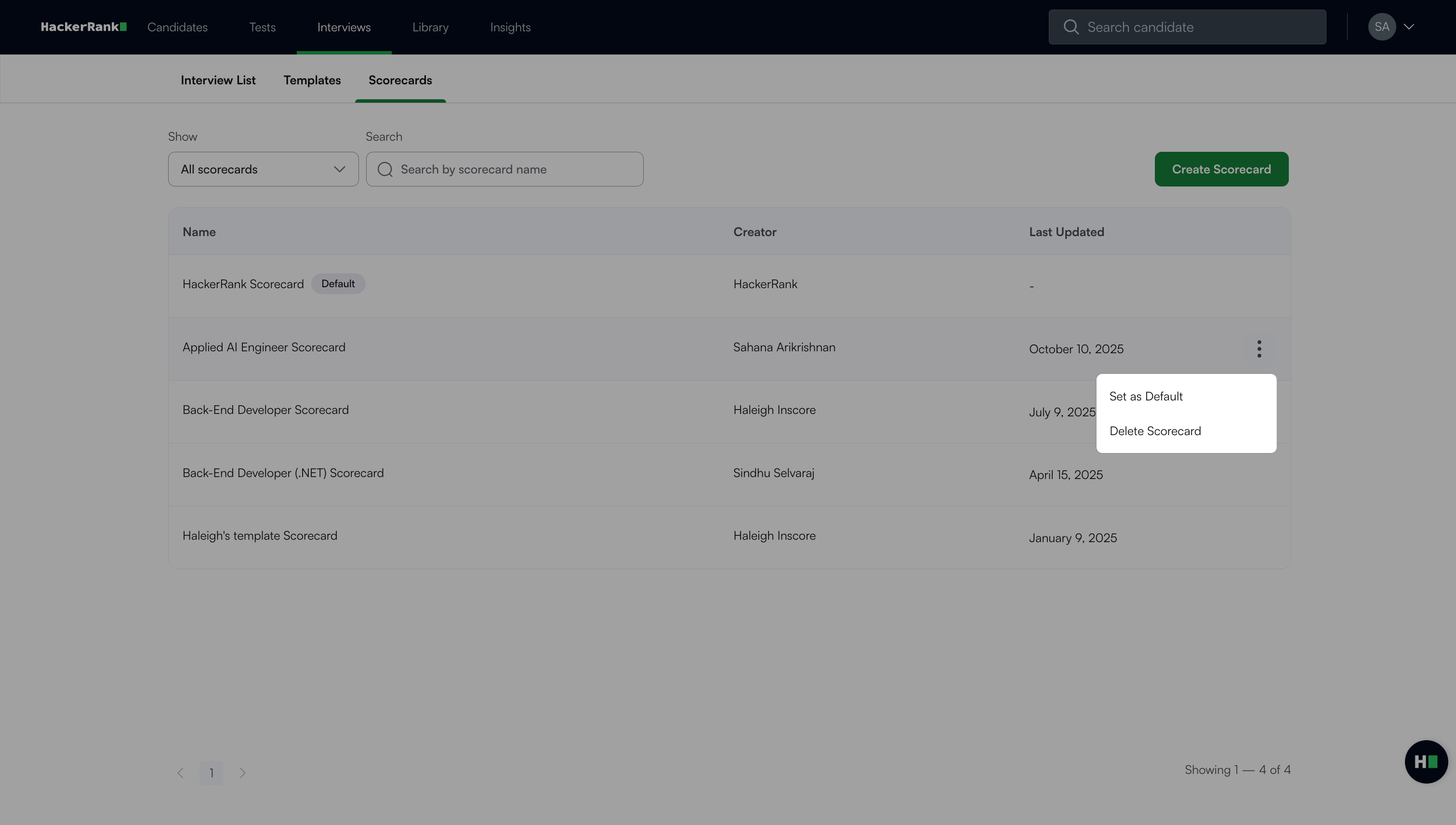Open the Interview List tab
Image resolution: width=1456 pixels, height=825 pixels.
(x=218, y=80)
